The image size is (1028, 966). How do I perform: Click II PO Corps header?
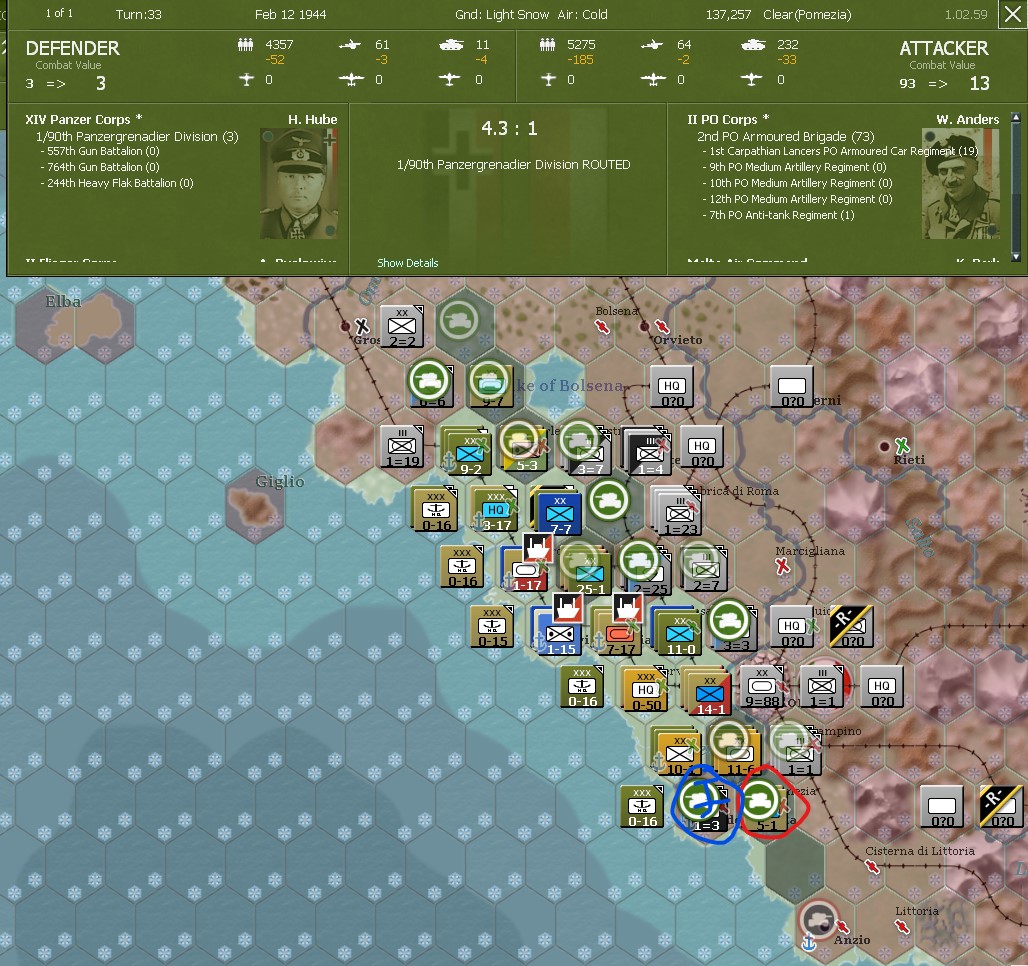tap(728, 119)
